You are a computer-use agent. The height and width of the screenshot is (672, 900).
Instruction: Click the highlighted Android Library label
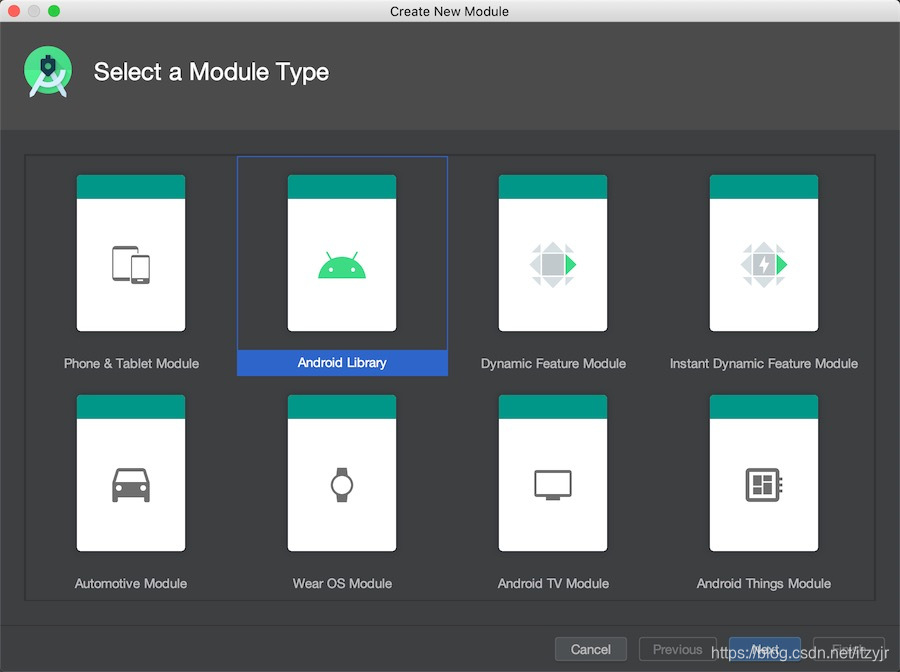(342, 363)
